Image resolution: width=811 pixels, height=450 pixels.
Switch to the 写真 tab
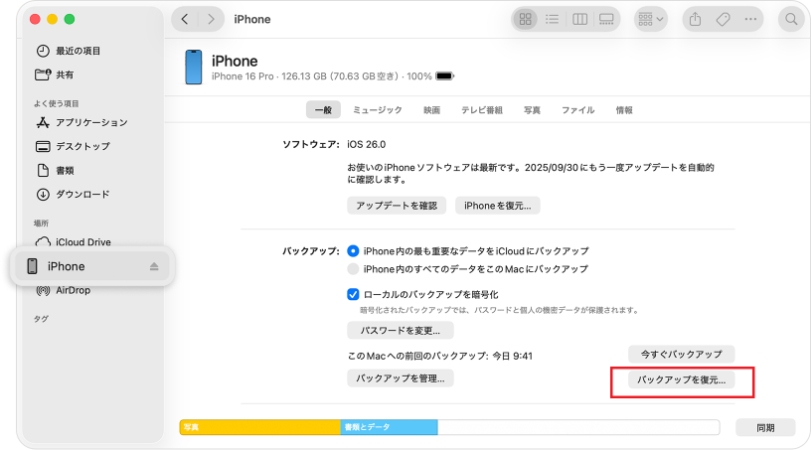tap(532, 110)
